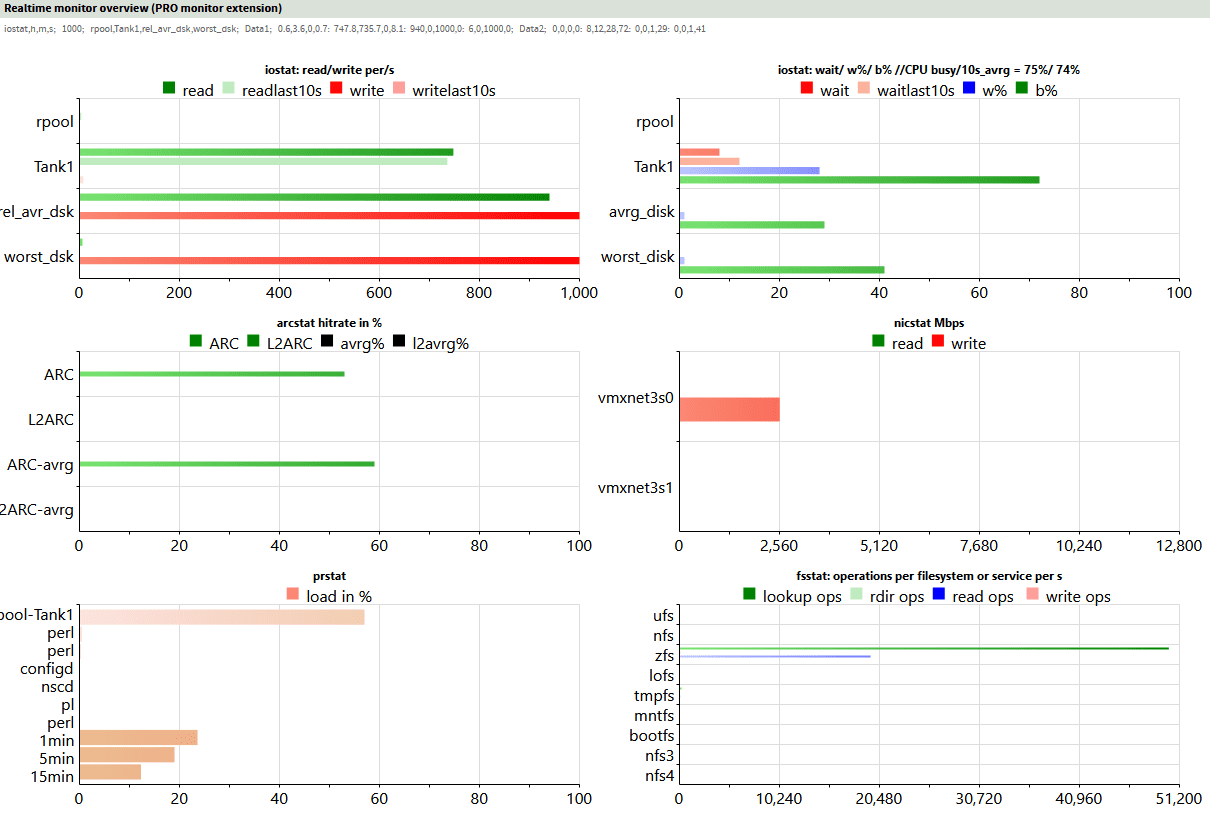This screenshot has width=1210, height=814.
Task: Click the Tank1 light green readlast10s bar
Action: 263,161
